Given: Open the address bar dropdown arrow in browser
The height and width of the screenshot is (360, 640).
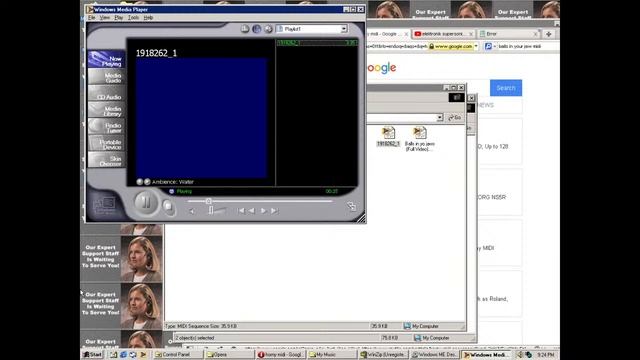Looking at the screenshot, I should [476, 47].
